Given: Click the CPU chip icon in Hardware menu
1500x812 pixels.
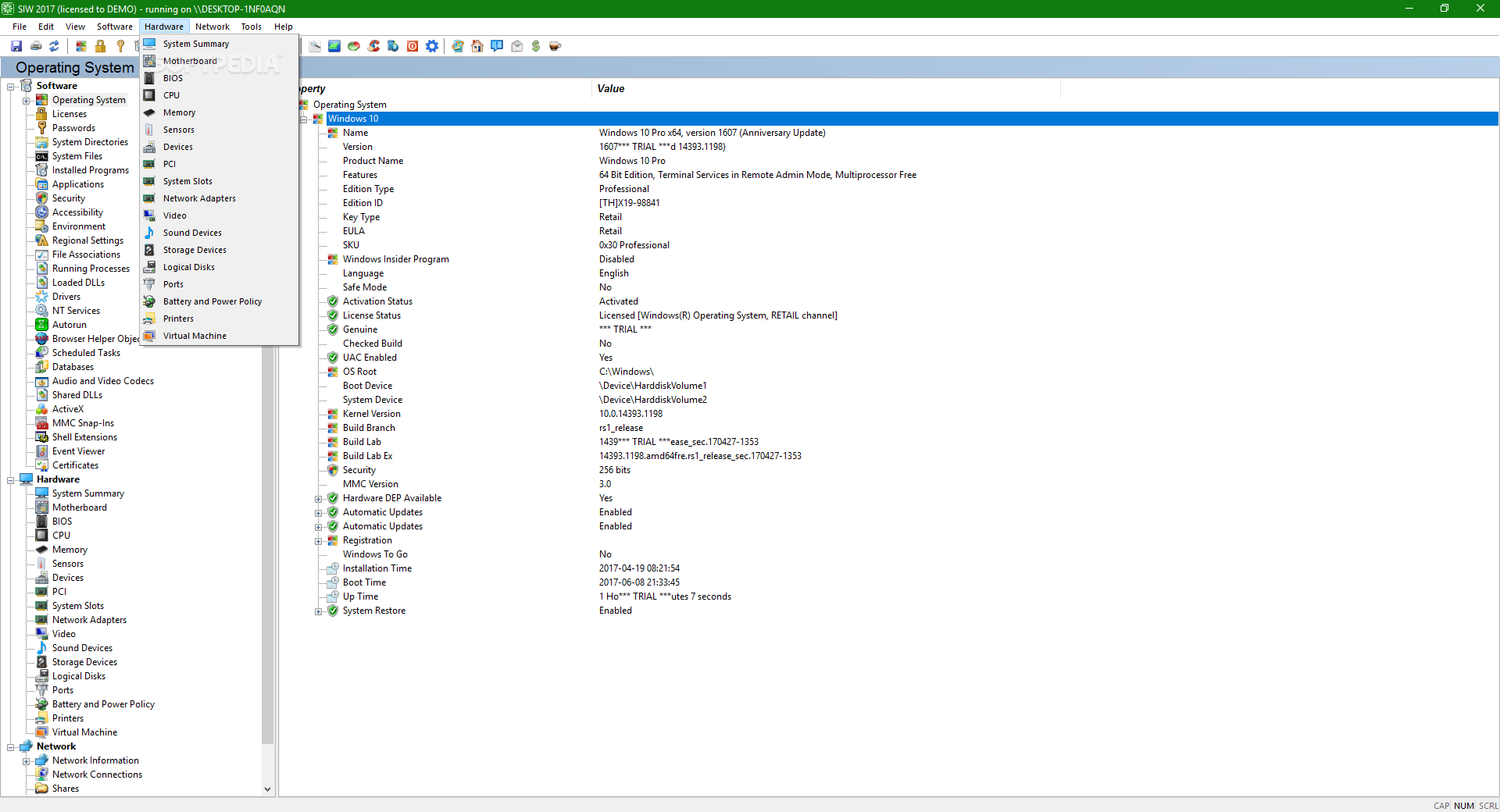Looking at the screenshot, I should click(x=149, y=95).
